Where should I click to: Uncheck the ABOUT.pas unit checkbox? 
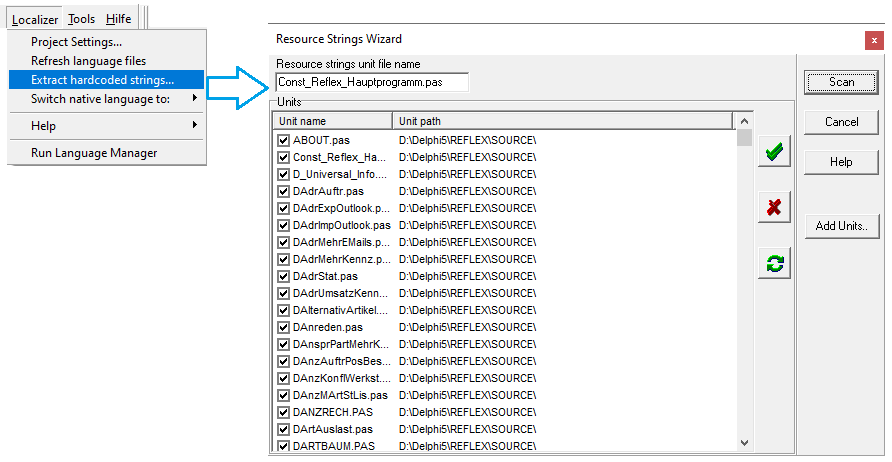[x=283, y=140]
